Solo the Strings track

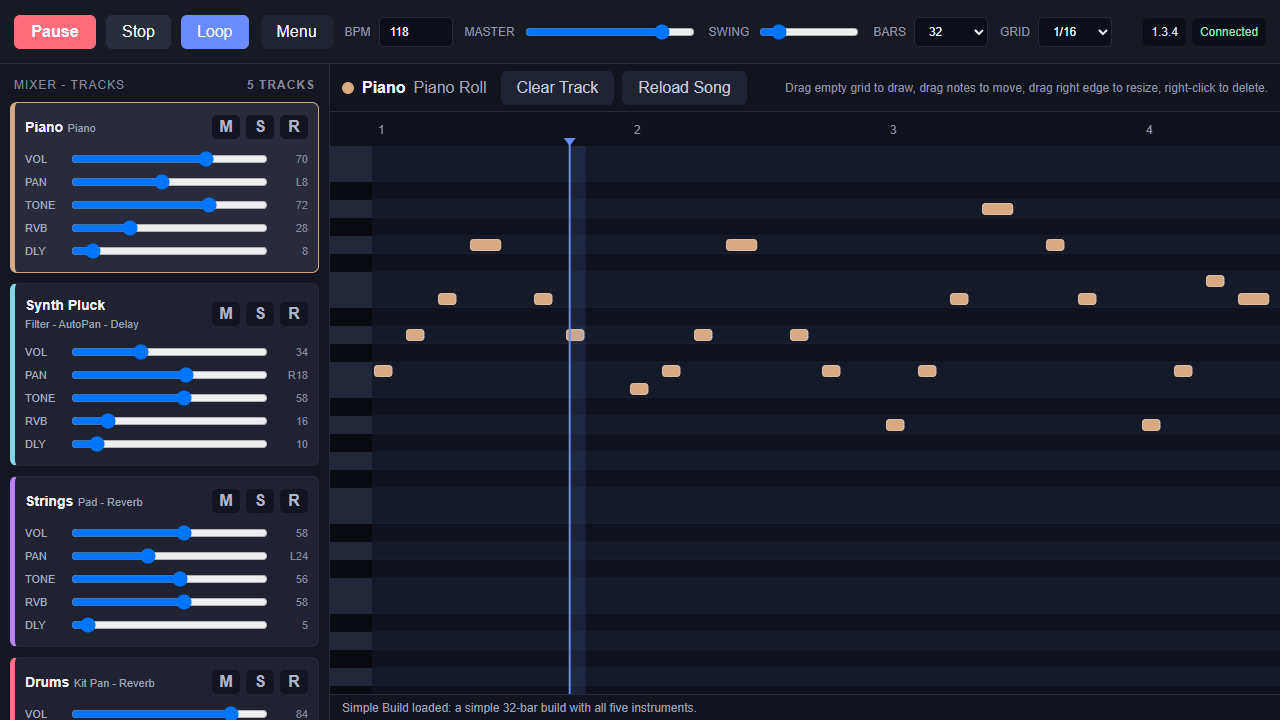pyautogui.click(x=260, y=500)
